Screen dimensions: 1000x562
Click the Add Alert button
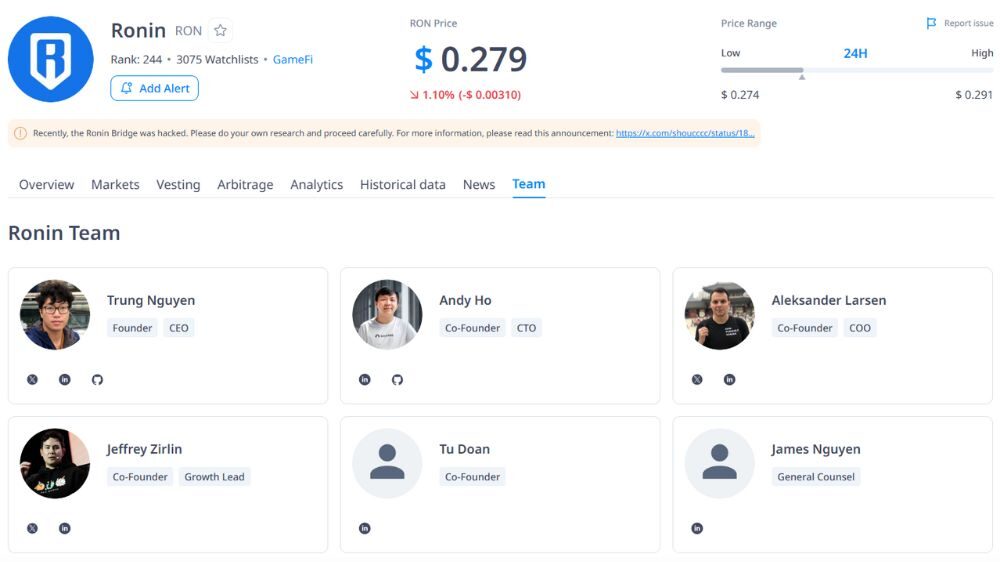[155, 88]
